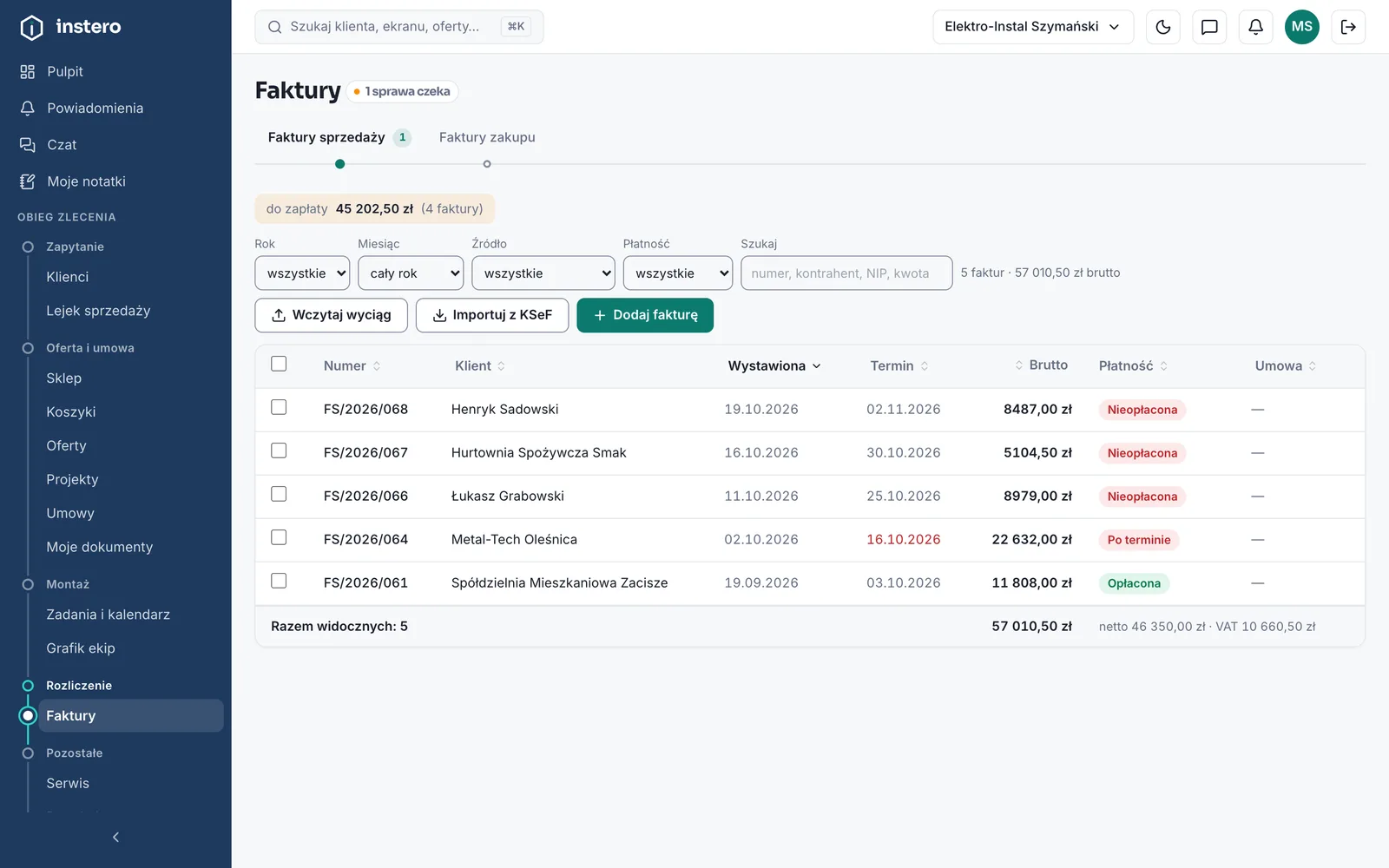Check the box for invoice FS/2026/068

(x=279, y=407)
